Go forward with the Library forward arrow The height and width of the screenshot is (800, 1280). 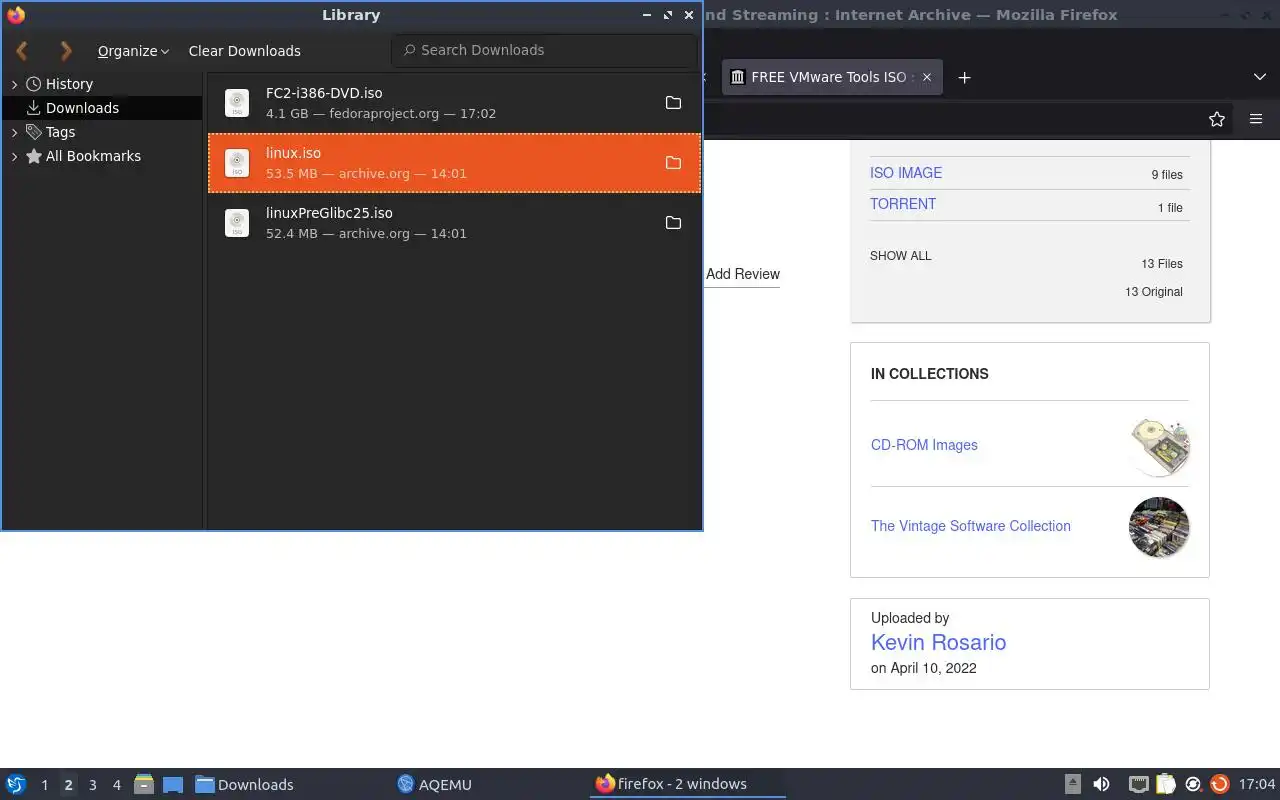tap(66, 50)
